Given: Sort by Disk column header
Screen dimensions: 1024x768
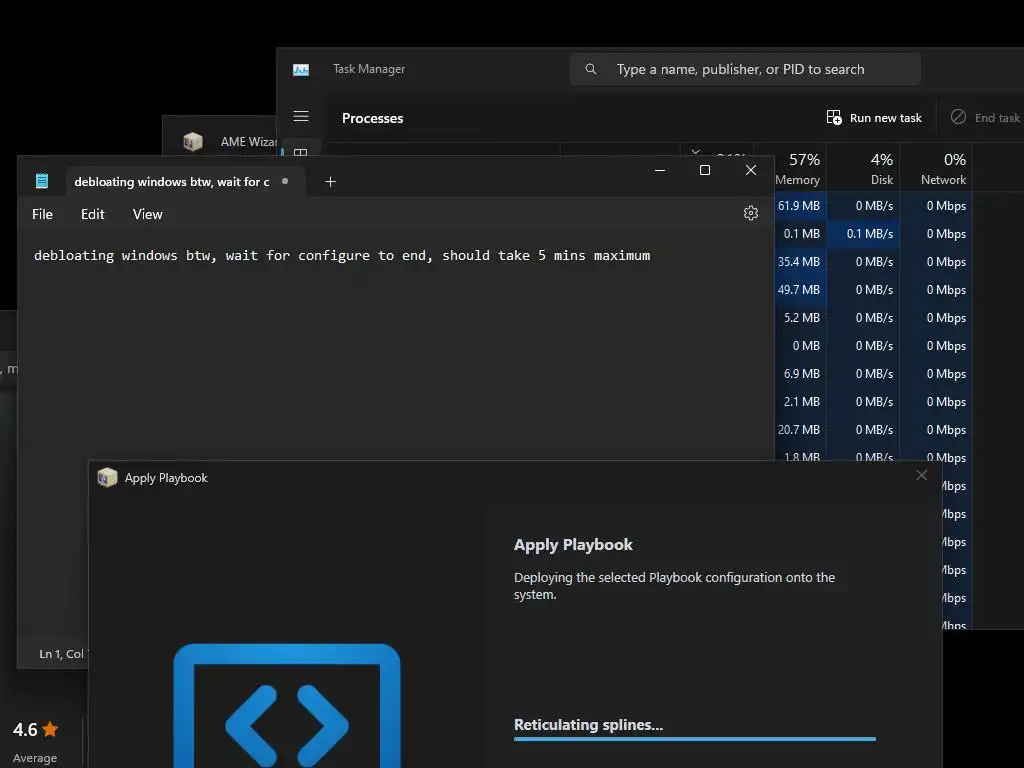Looking at the screenshot, I should pyautogui.click(x=864, y=168).
